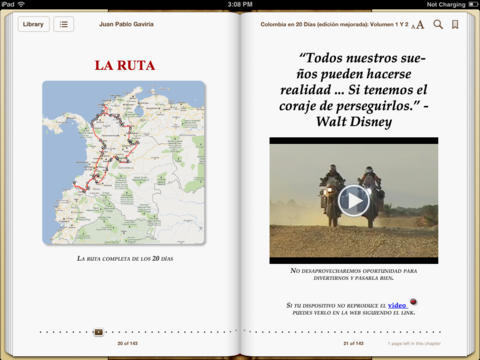This screenshot has width=480, height=360.
Task: Tap the author name Juan Pablo Gaviria
Action: click(126, 24)
